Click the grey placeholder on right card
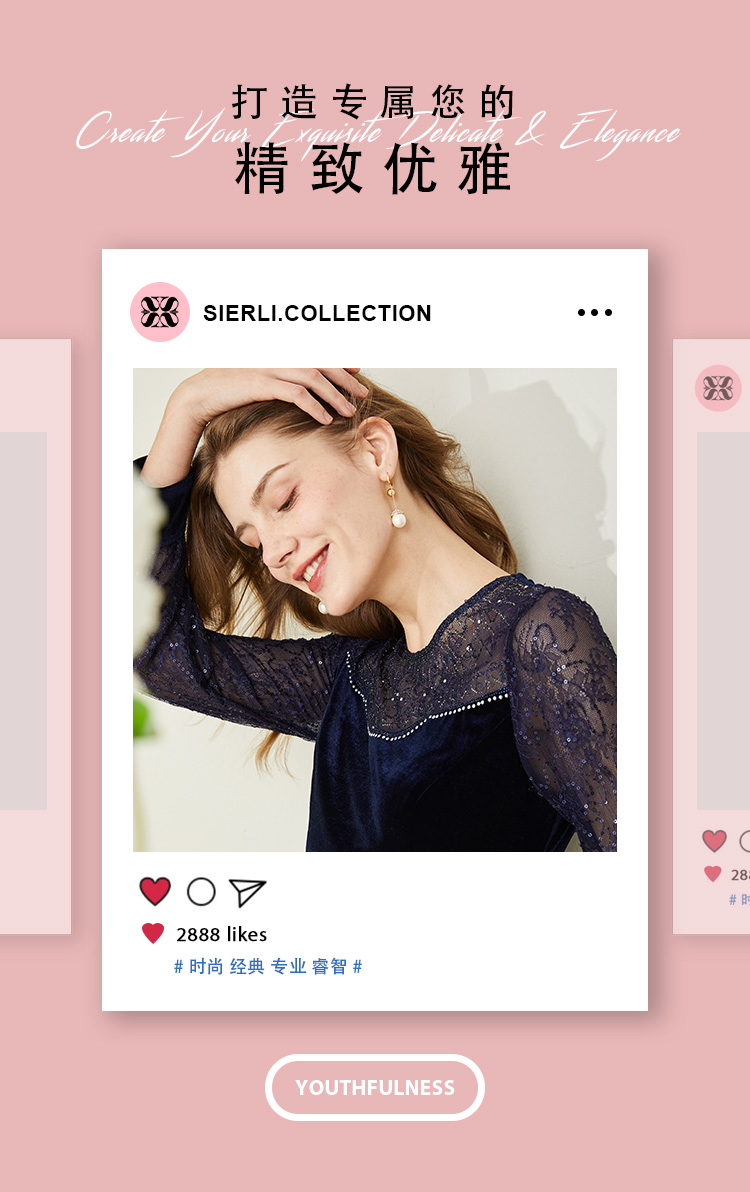The height and width of the screenshot is (1192, 750). coord(723,620)
